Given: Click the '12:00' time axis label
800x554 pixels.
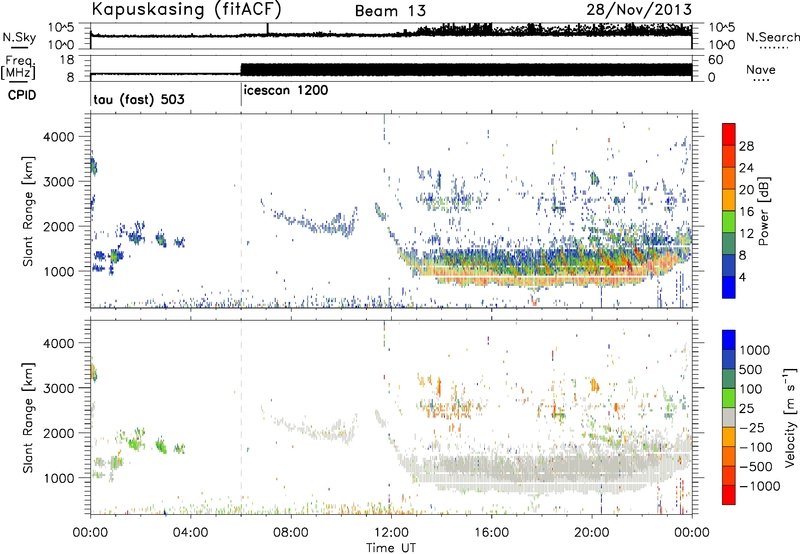Looking at the screenshot, I should click(x=391, y=533).
